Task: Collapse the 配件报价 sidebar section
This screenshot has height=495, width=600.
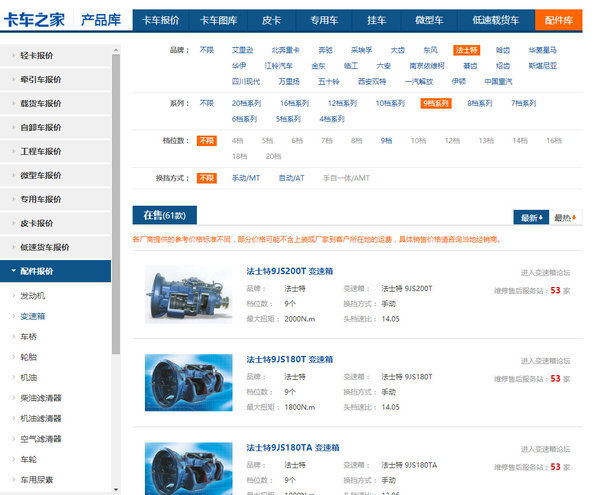Action: pyautogui.click(x=55, y=271)
